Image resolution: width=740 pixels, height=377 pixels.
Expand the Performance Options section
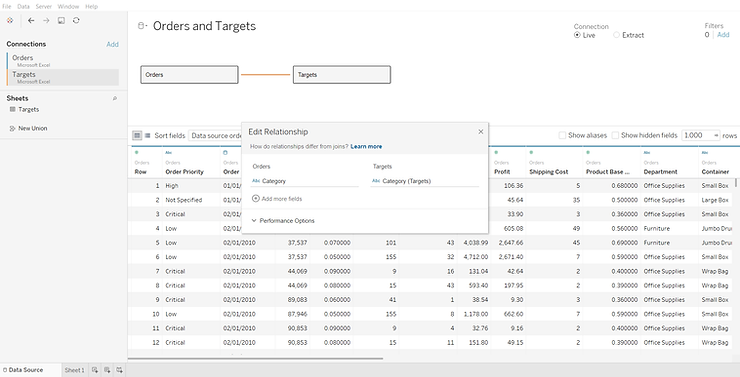[283, 220]
